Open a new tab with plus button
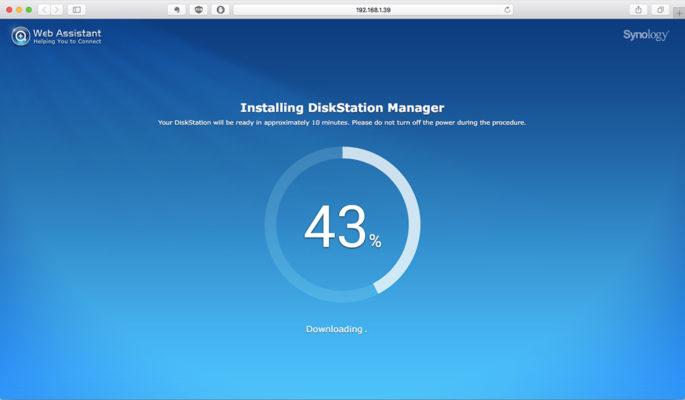Image resolution: width=685 pixels, height=400 pixels. [x=679, y=13]
